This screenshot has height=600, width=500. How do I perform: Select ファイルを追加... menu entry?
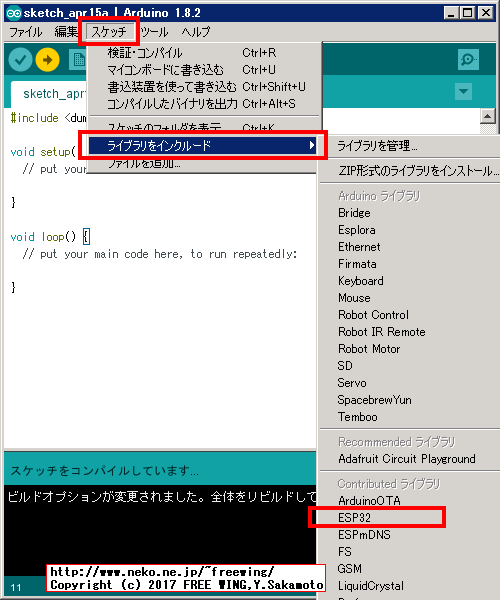(204, 164)
